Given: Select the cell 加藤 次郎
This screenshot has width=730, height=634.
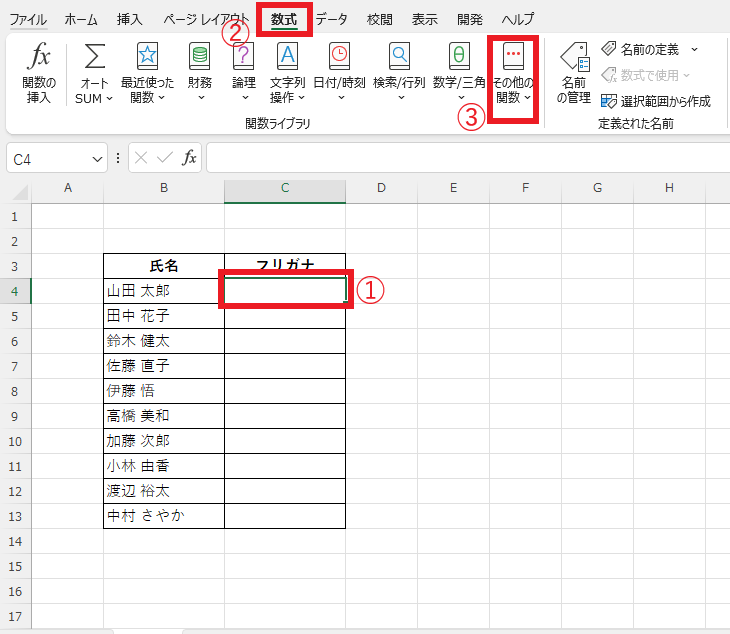Looking at the screenshot, I should (164, 441).
